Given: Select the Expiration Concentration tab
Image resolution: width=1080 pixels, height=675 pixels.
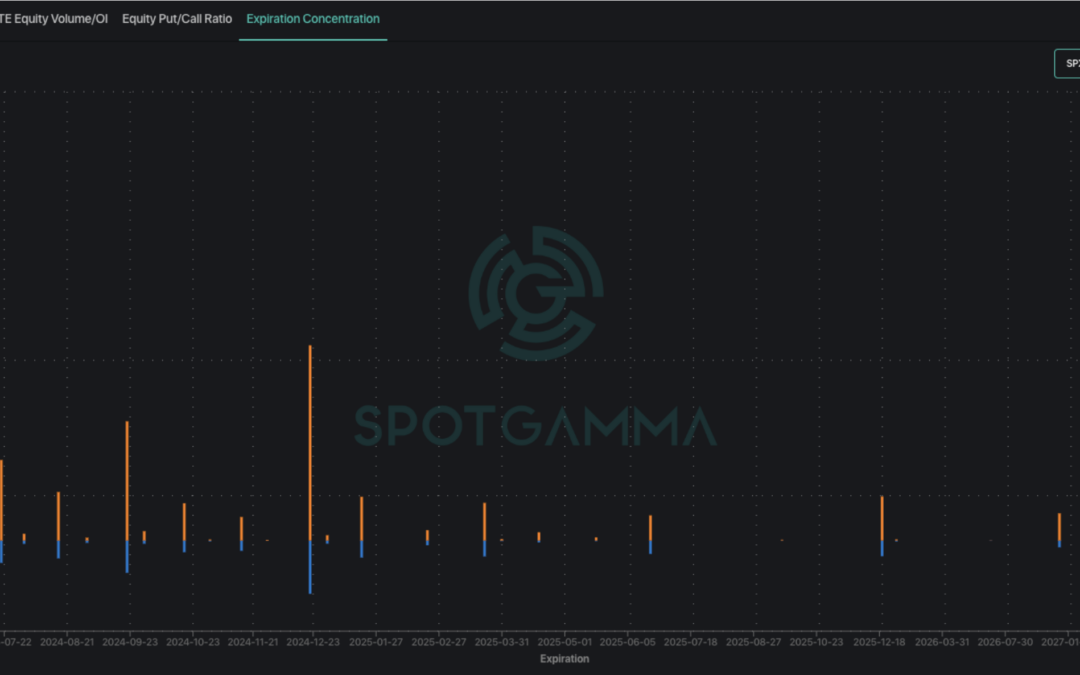Looking at the screenshot, I should [313, 19].
